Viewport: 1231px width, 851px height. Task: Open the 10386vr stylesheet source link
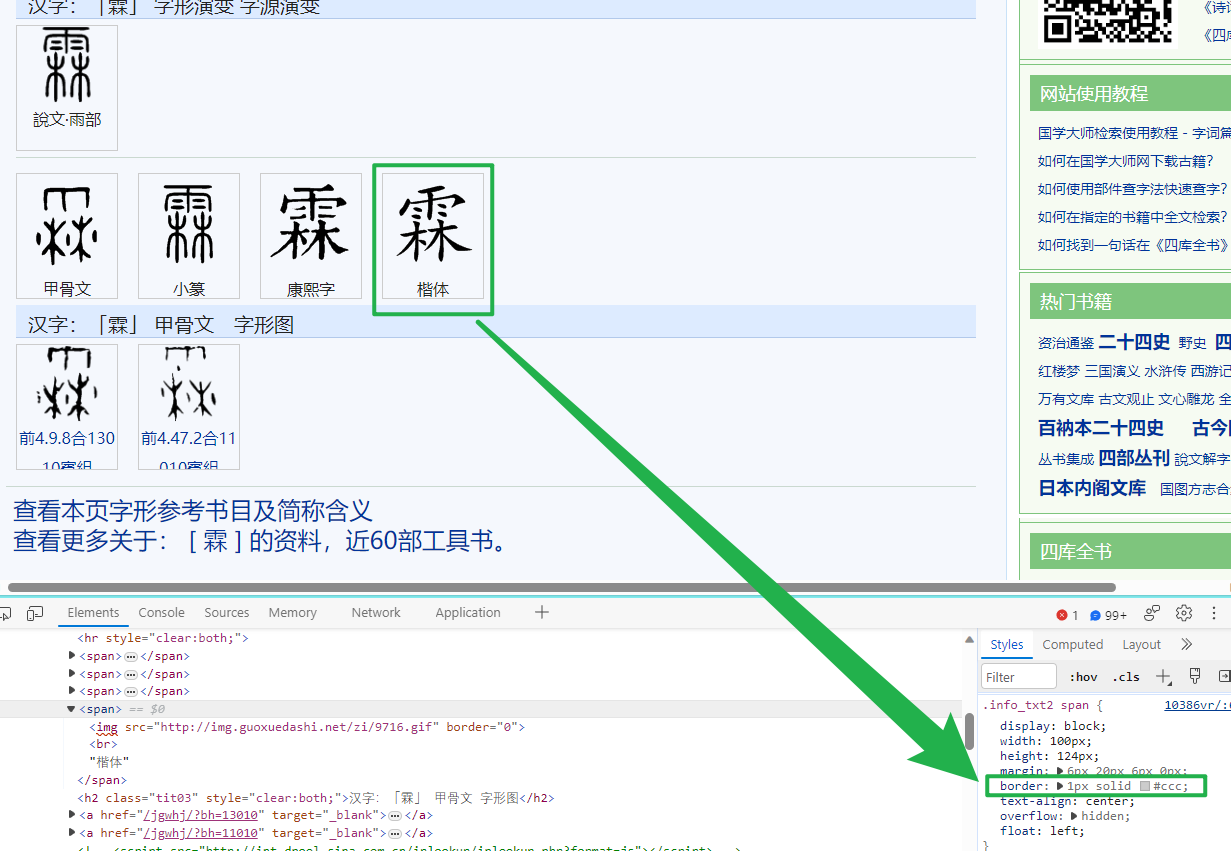click(1197, 705)
